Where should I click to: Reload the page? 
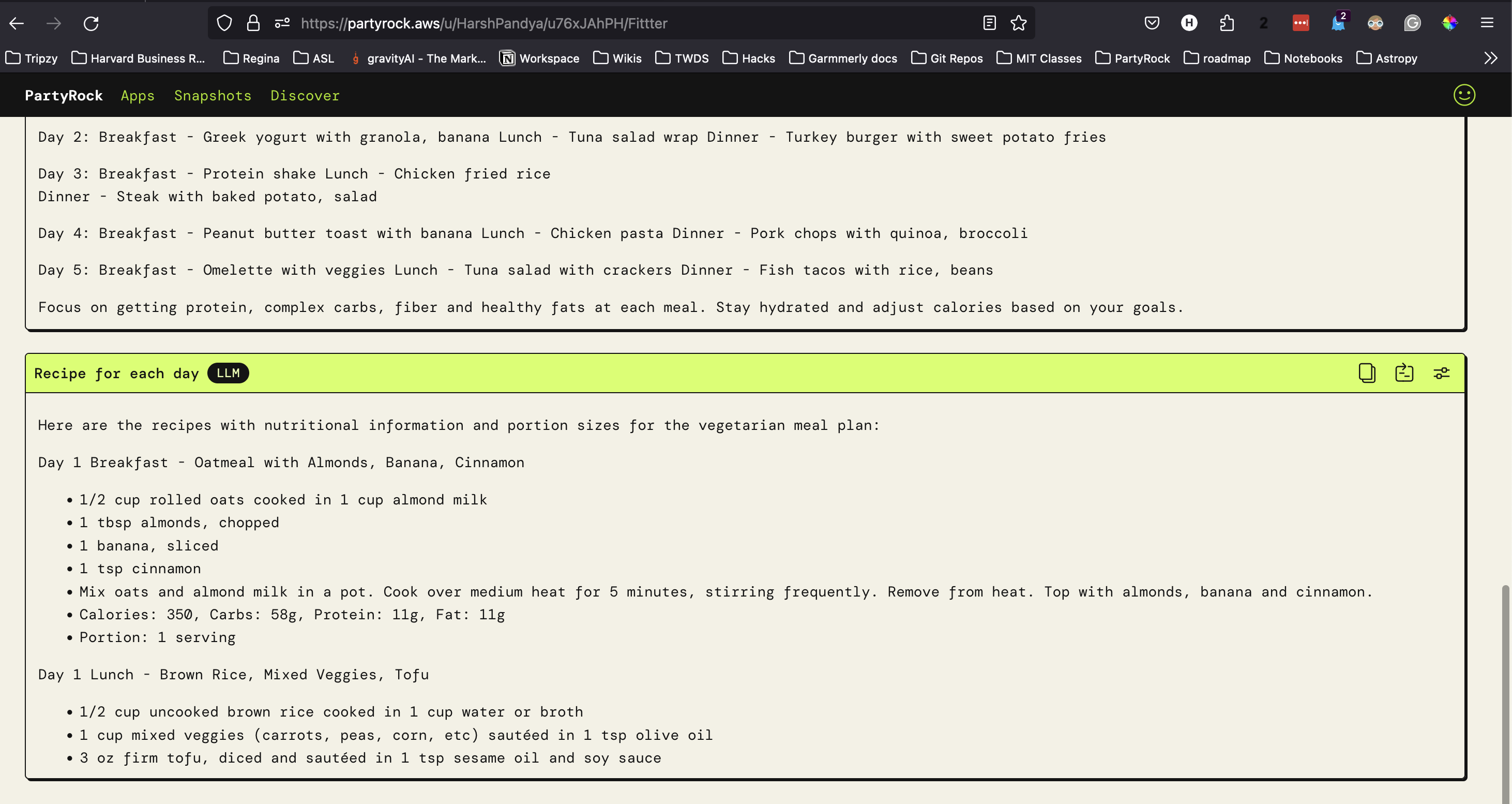point(91,23)
